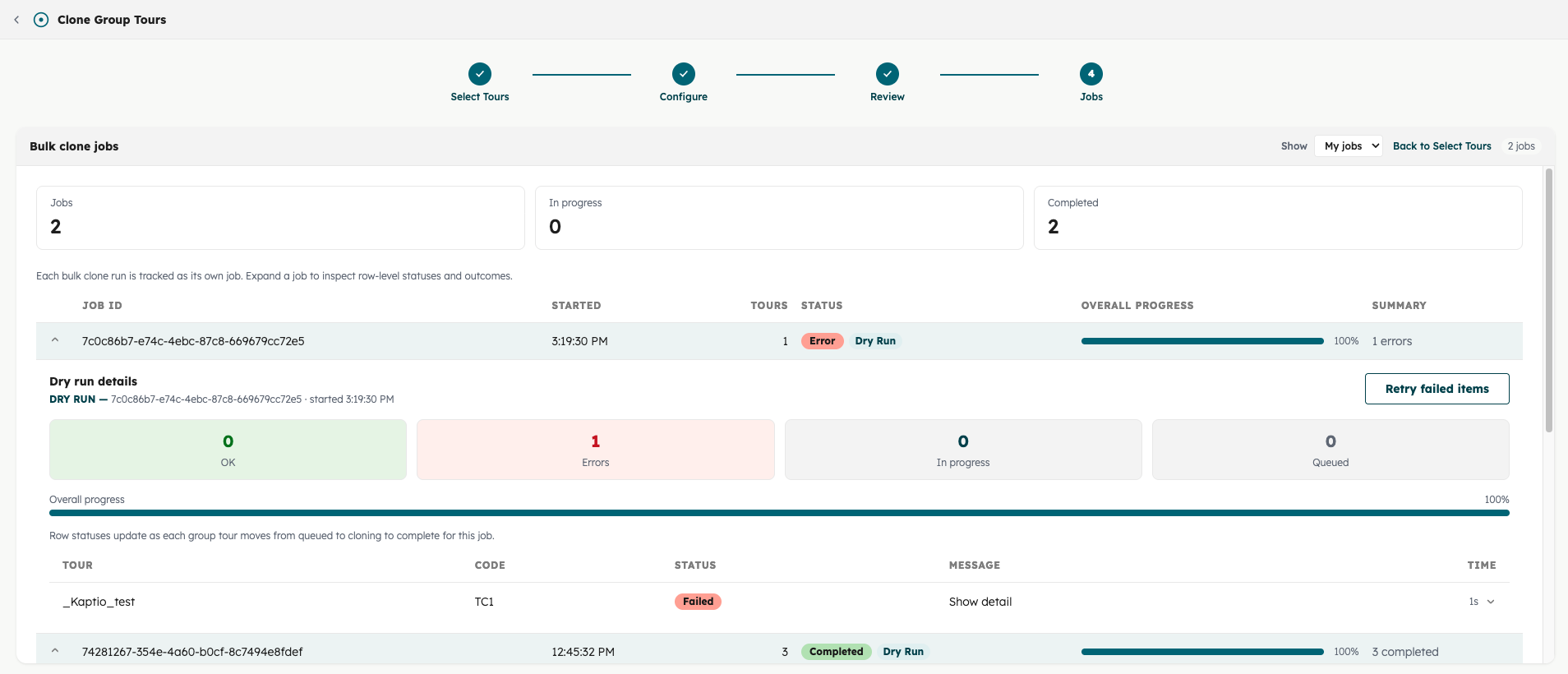The height and width of the screenshot is (674, 1568).
Task: Click the Dry run details heading
Action: click(x=93, y=381)
